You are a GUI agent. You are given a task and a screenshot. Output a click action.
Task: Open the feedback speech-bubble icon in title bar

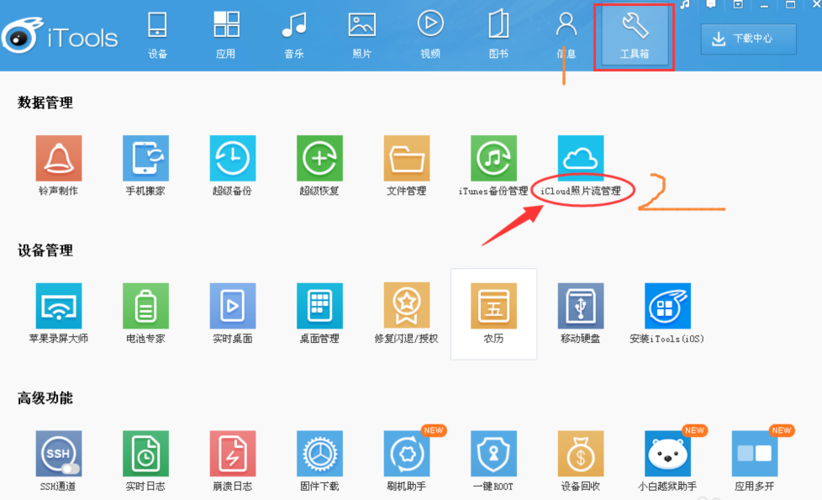coord(711,4)
